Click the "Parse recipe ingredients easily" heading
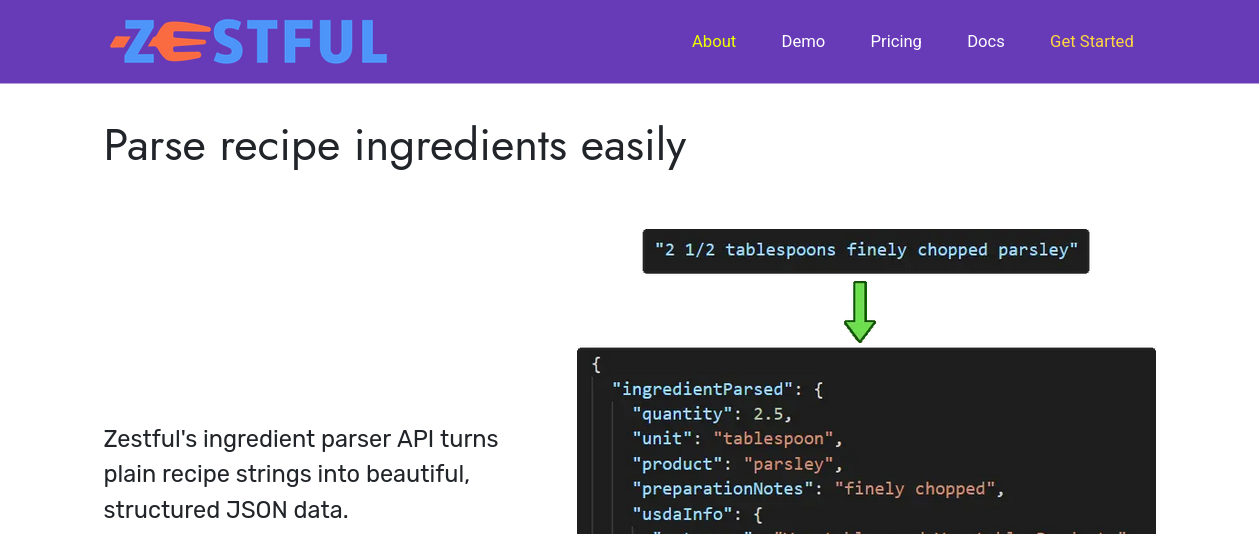 (x=395, y=146)
